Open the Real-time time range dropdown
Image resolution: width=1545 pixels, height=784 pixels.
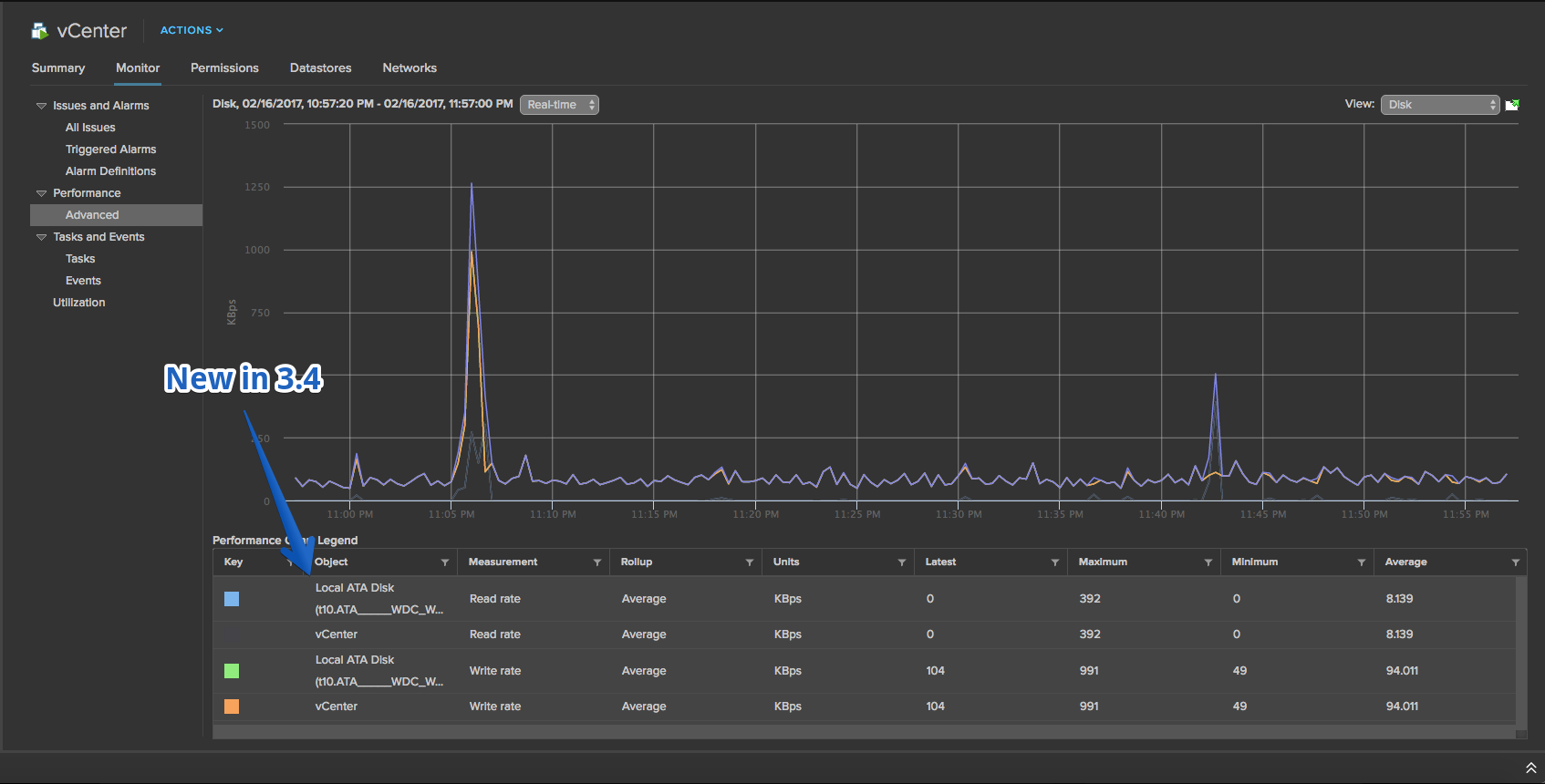(559, 105)
